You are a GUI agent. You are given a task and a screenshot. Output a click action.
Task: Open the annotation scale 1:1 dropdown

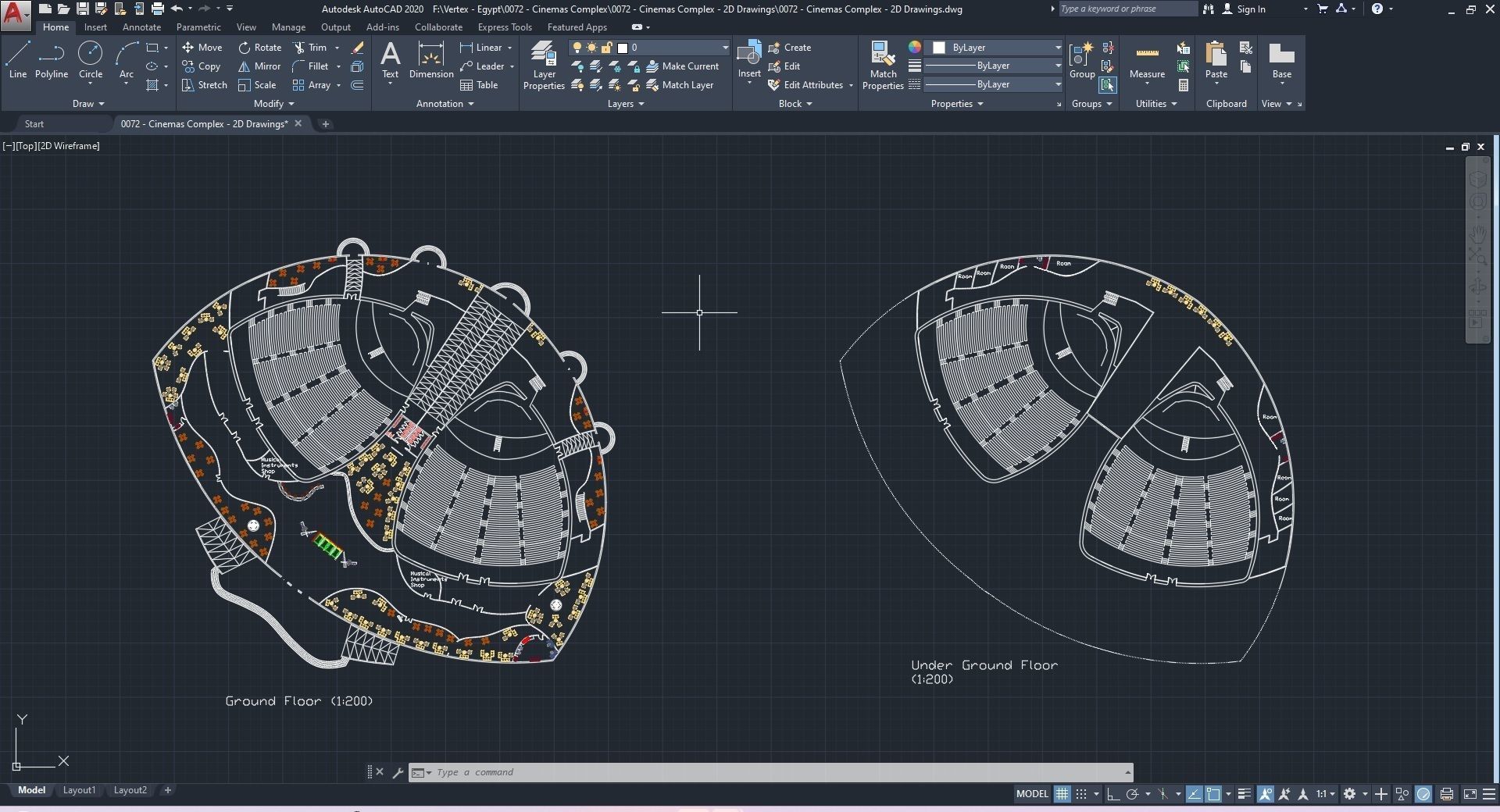tap(1326, 794)
